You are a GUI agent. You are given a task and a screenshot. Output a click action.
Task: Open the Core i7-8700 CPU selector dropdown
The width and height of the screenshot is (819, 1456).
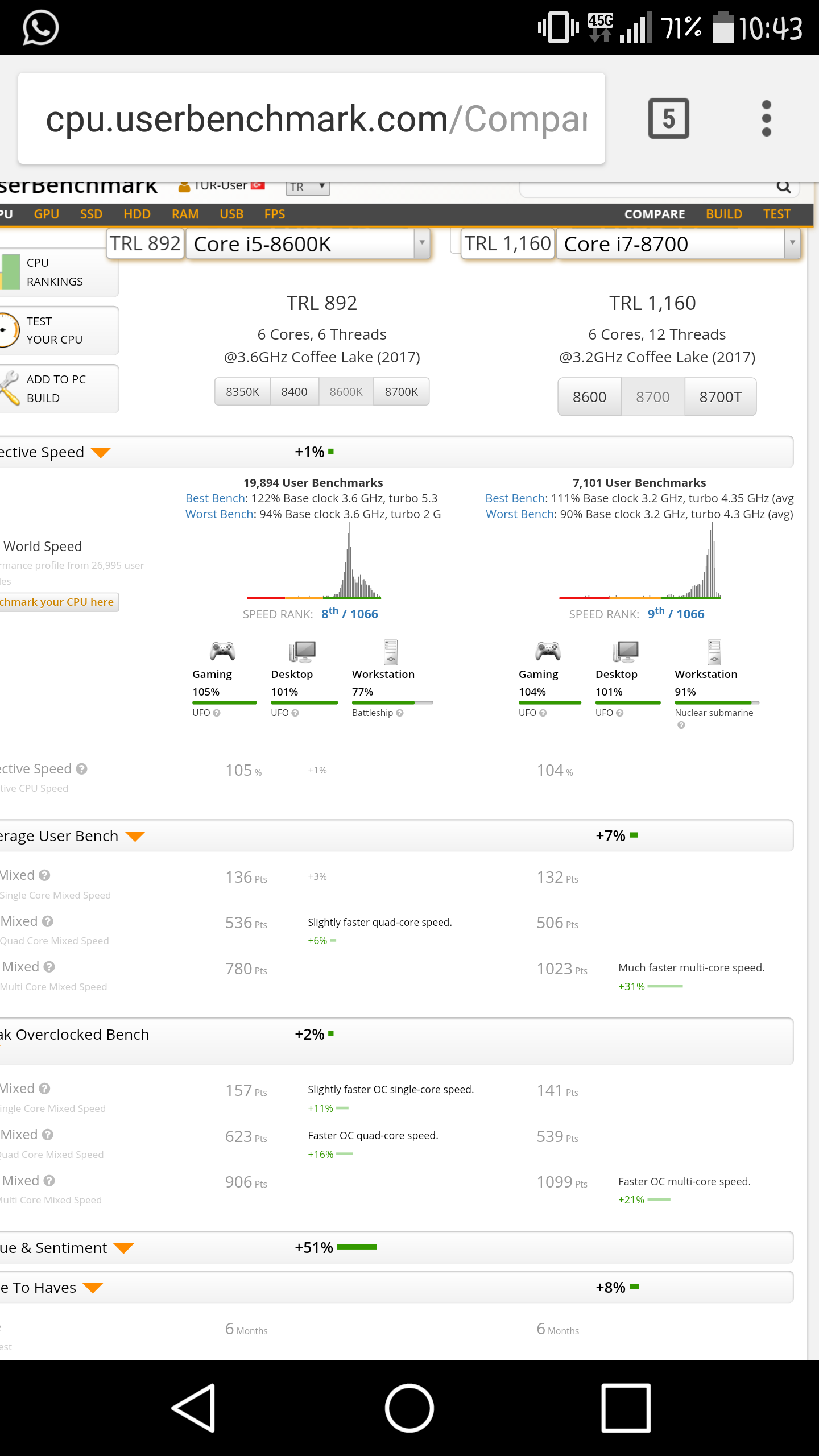tap(679, 243)
